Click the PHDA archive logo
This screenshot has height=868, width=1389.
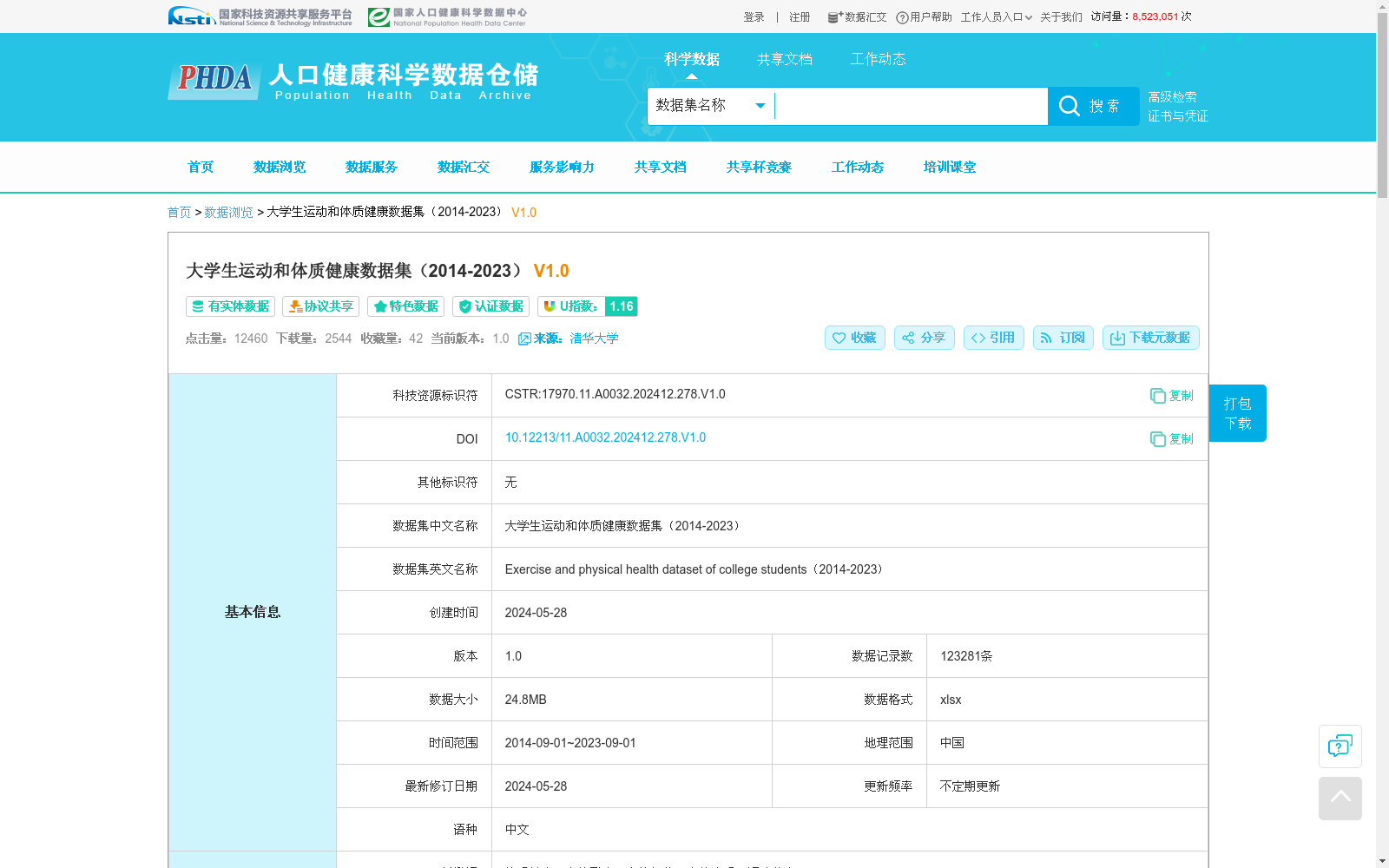coord(352,81)
